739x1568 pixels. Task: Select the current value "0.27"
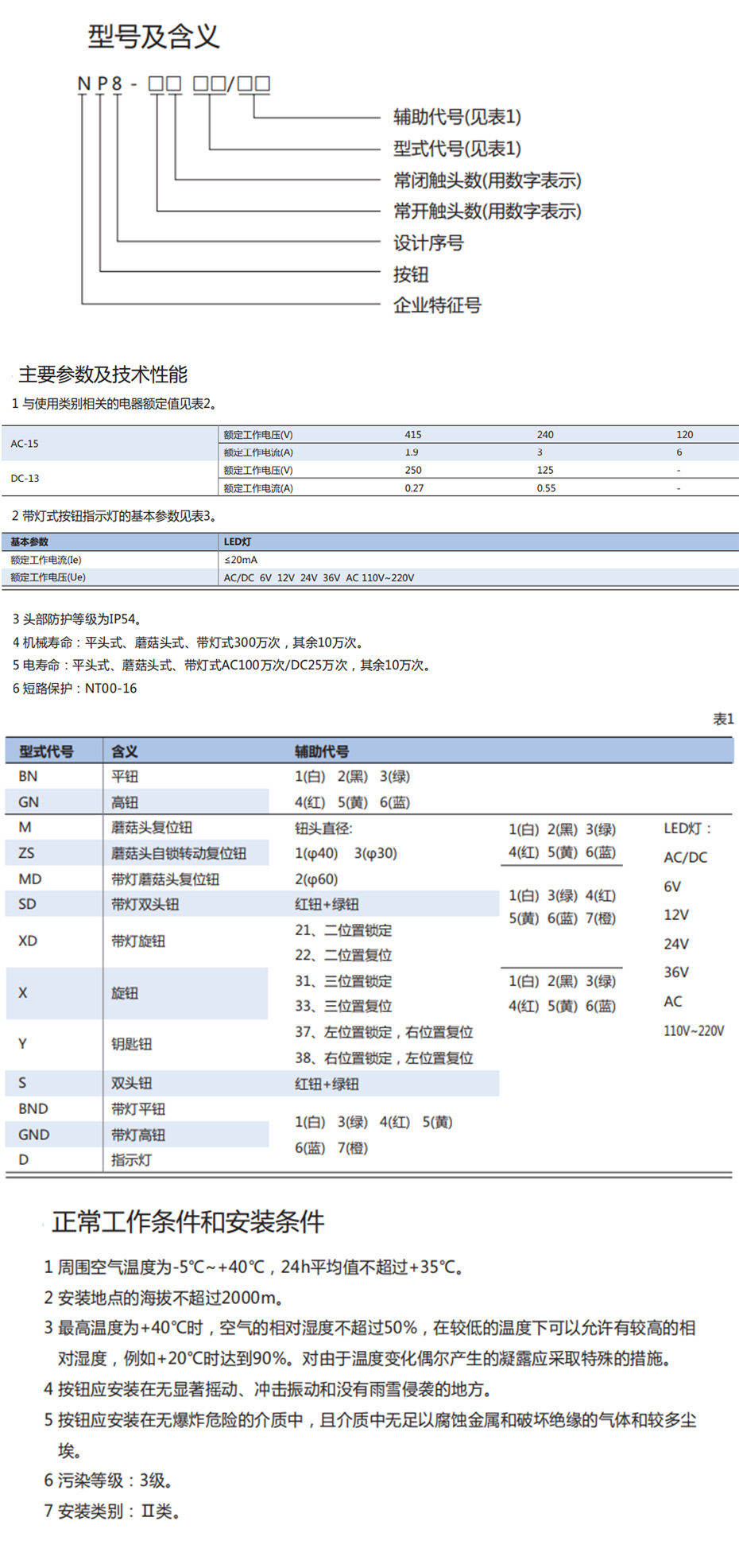click(414, 488)
